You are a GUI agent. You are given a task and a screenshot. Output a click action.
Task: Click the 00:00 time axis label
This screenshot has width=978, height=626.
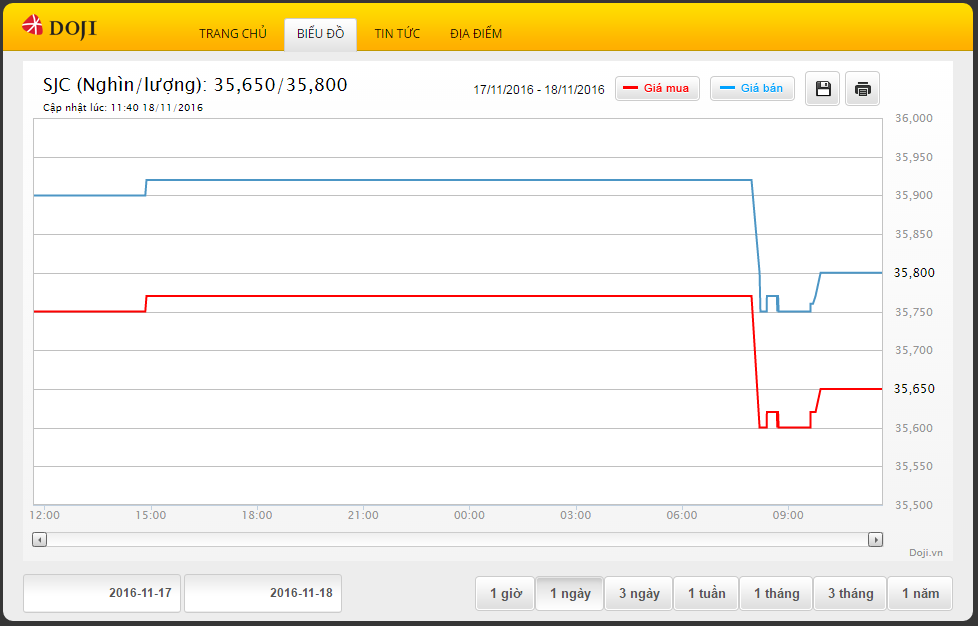[469, 516]
